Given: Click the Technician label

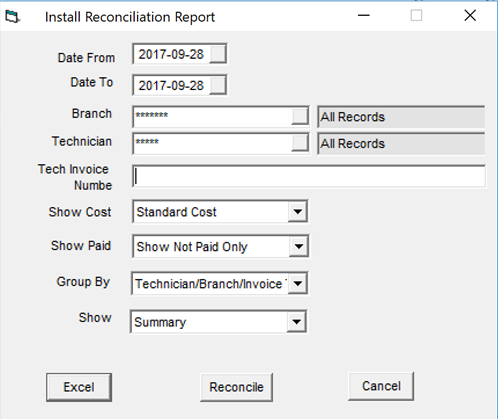Looking at the screenshot, I should tap(82, 141).
